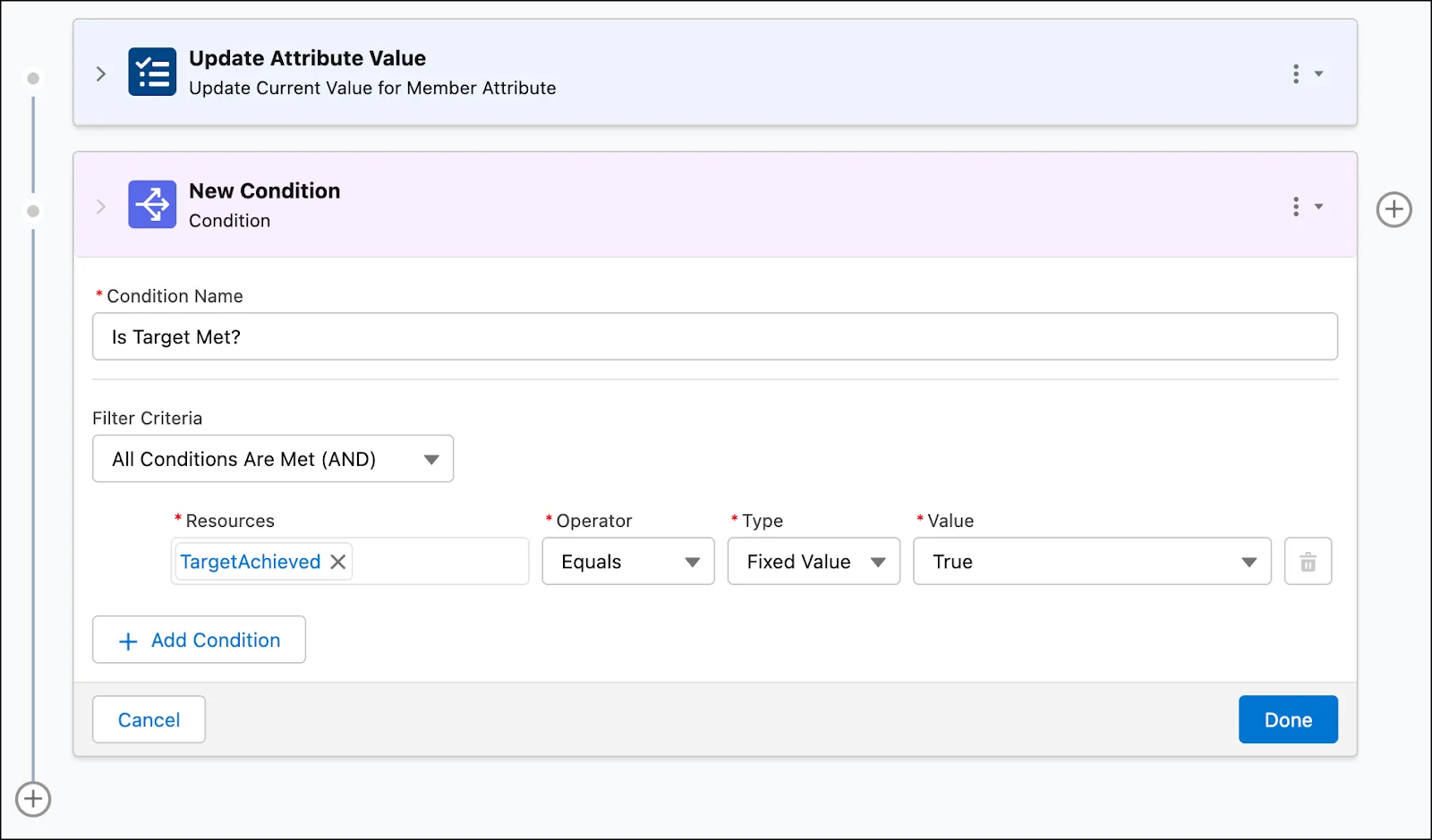
Task: Open the Filter Criteria dropdown
Action: pyautogui.click(x=273, y=459)
